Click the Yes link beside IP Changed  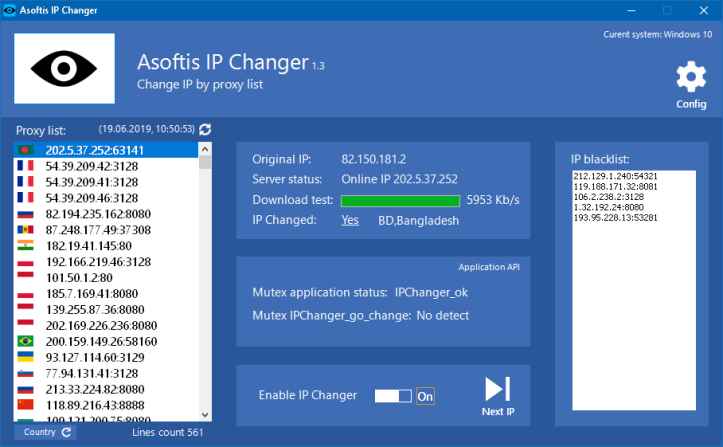pyautogui.click(x=350, y=220)
